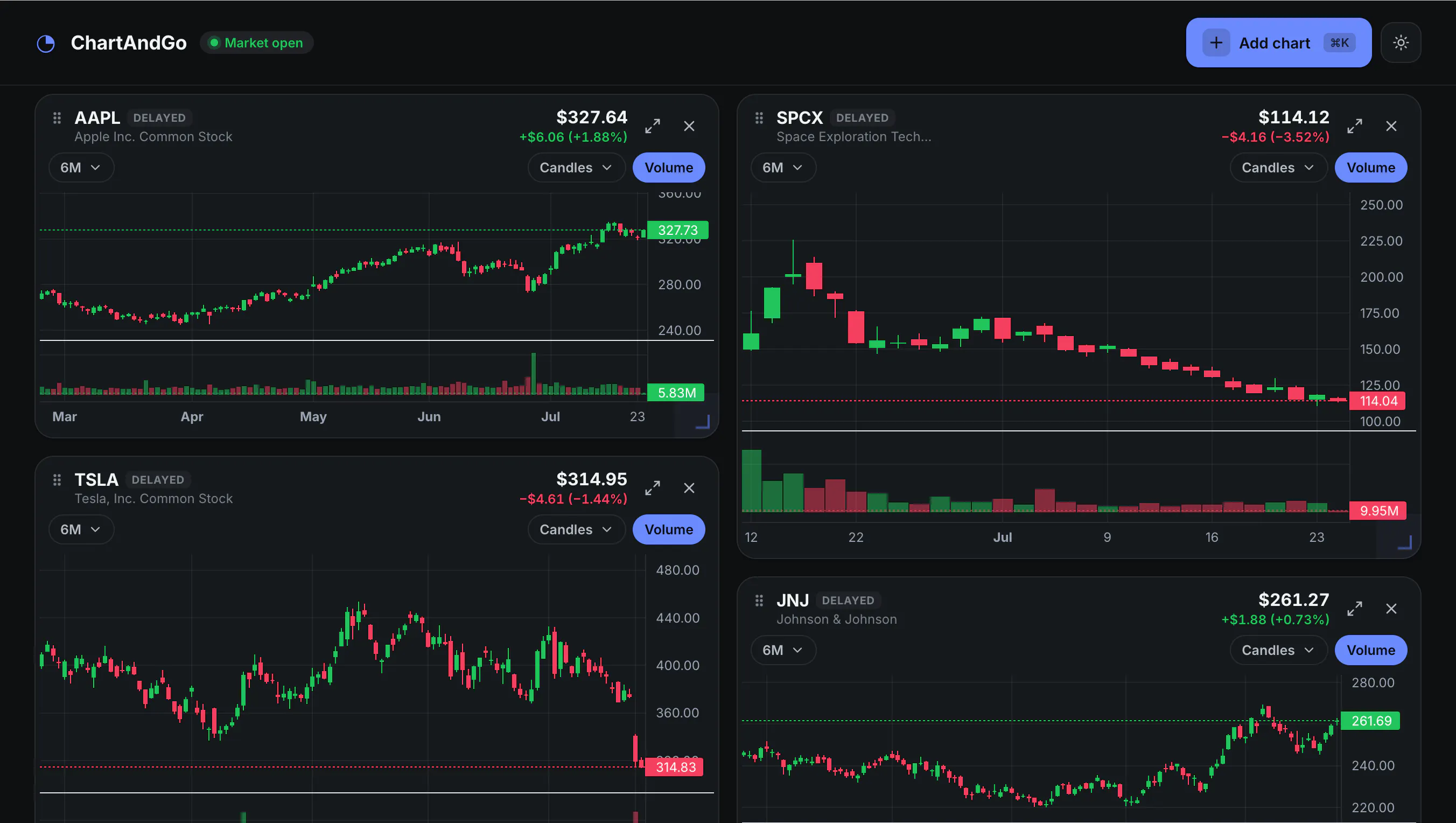Grab the AAPL card drag handle
Screen dimensions: 1456x823
[x=57, y=118]
